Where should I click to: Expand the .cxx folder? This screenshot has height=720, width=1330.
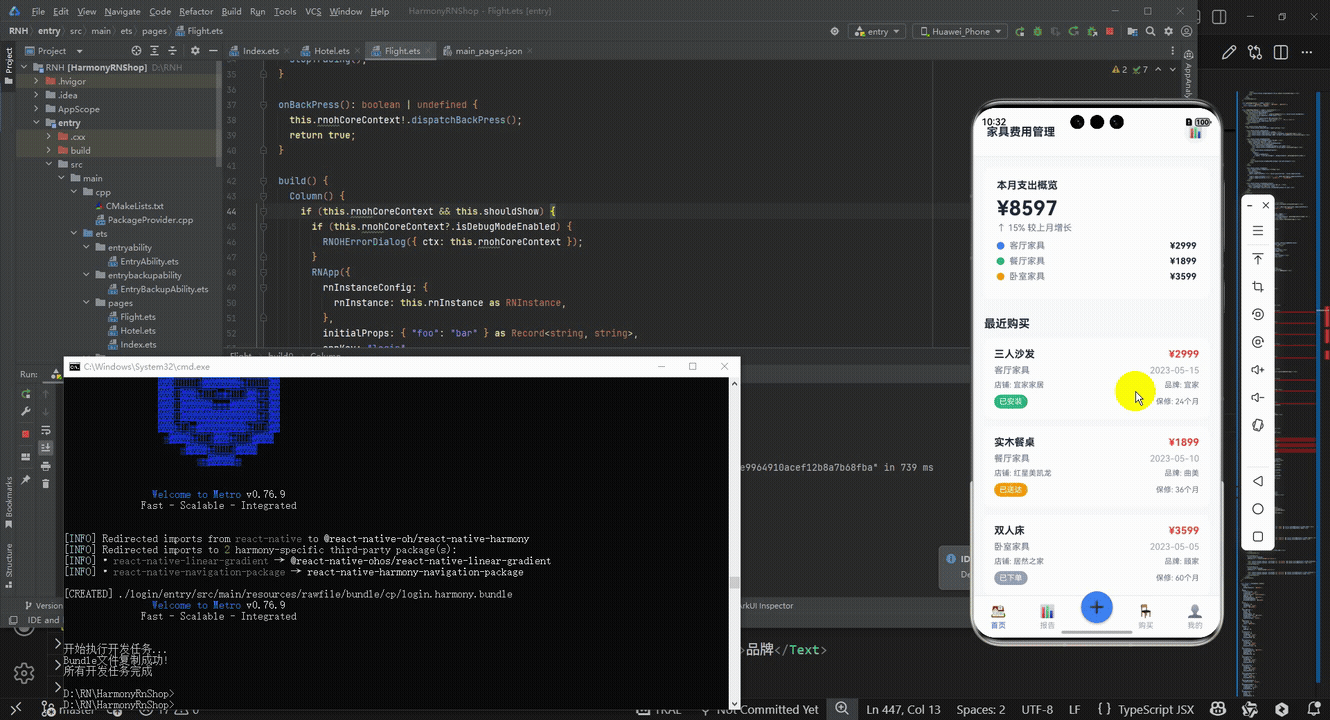coord(49,137)
